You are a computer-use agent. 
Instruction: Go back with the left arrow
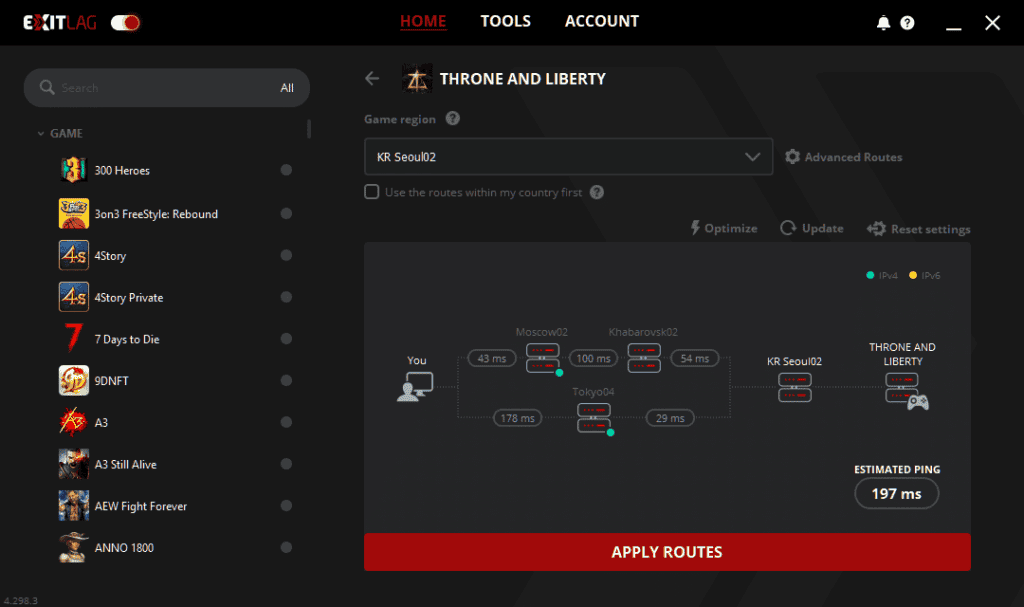coord(372,78)
